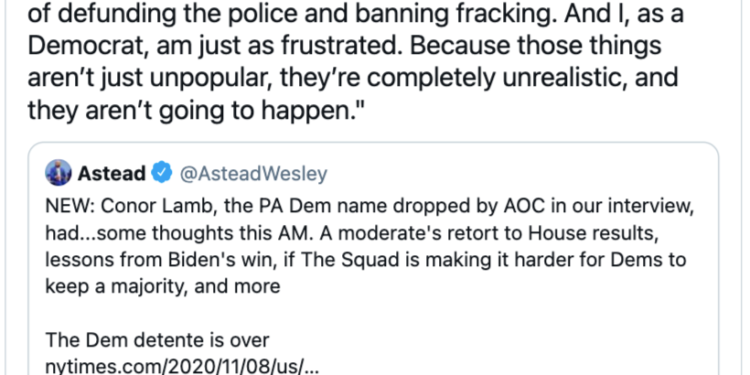Image resolution: width=750 pixels, height=375 pixels.
Task: Visit the @AsteadWesley handle
Action: 253,174
